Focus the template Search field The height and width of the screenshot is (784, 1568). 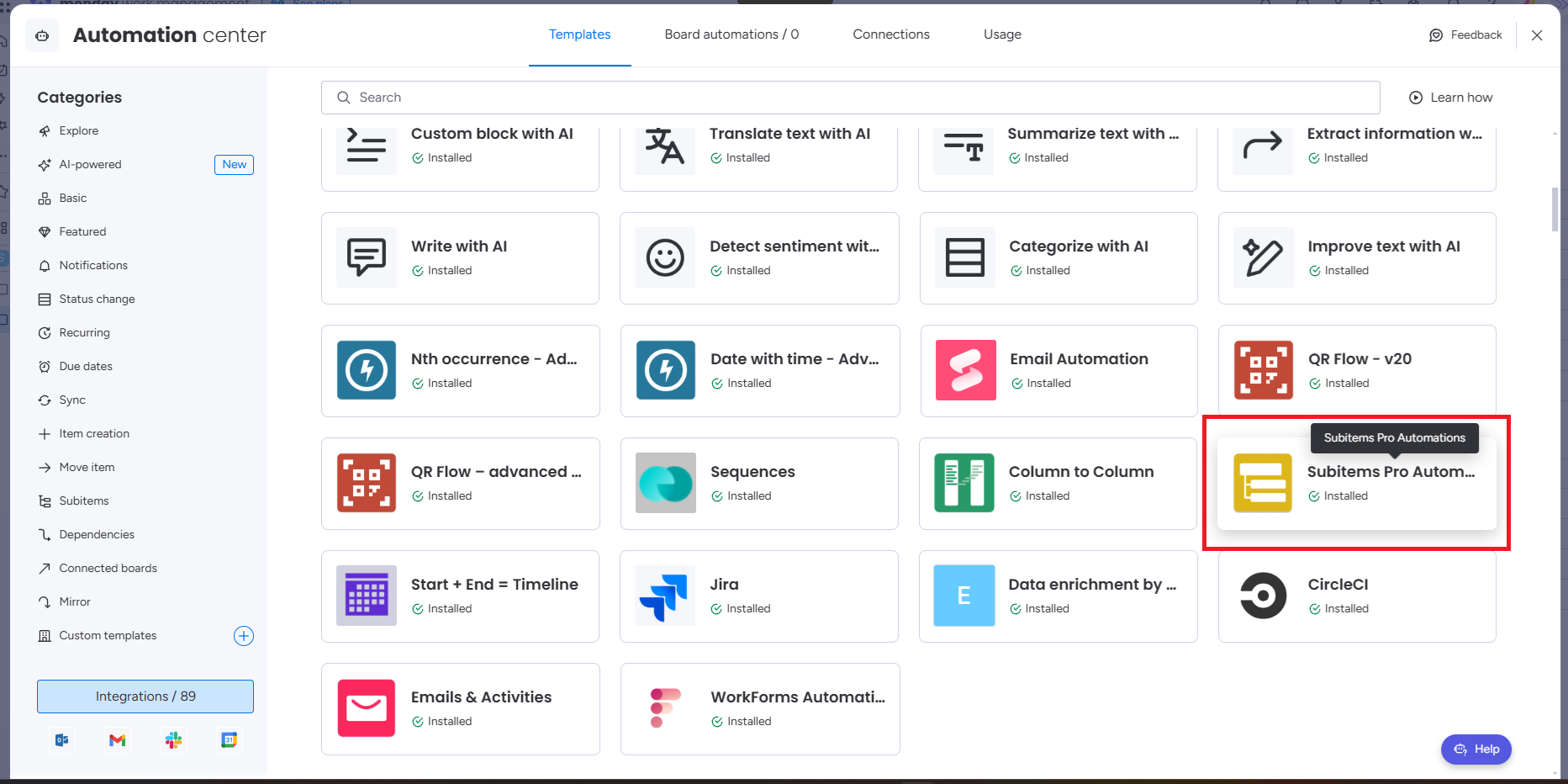click(x=850, y=98)
